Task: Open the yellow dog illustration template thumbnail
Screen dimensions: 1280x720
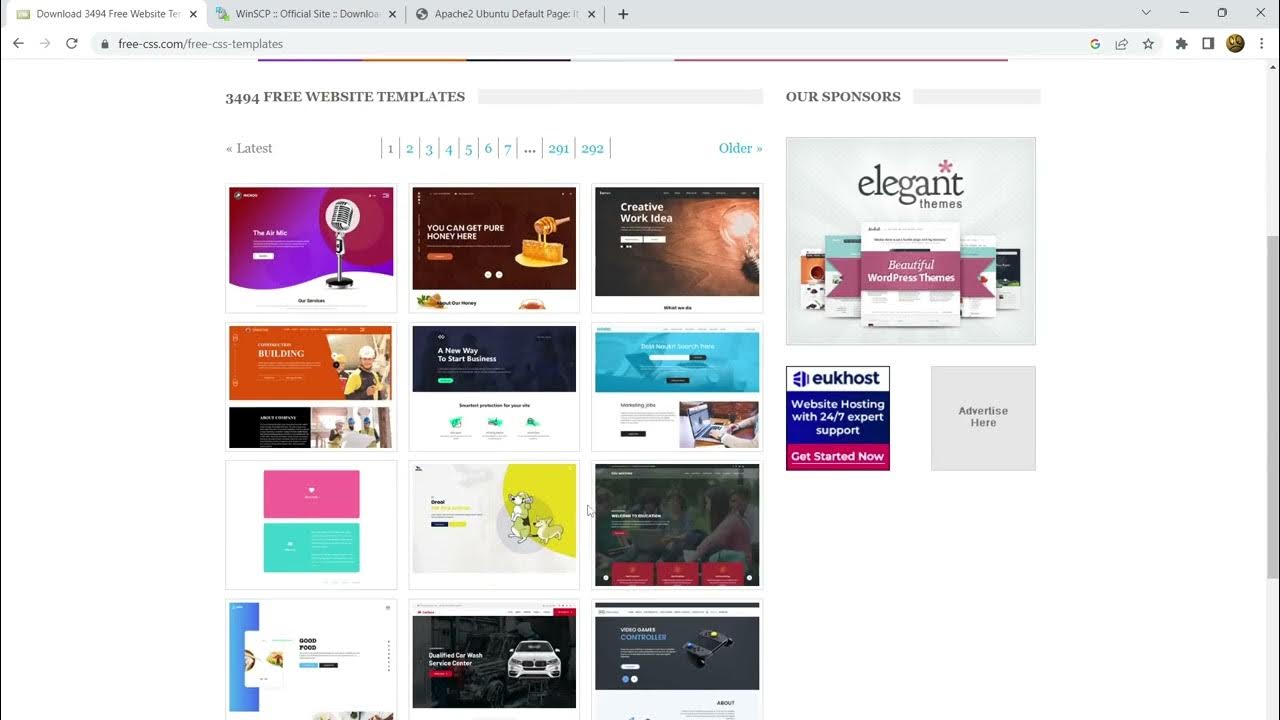Action: 494,525
